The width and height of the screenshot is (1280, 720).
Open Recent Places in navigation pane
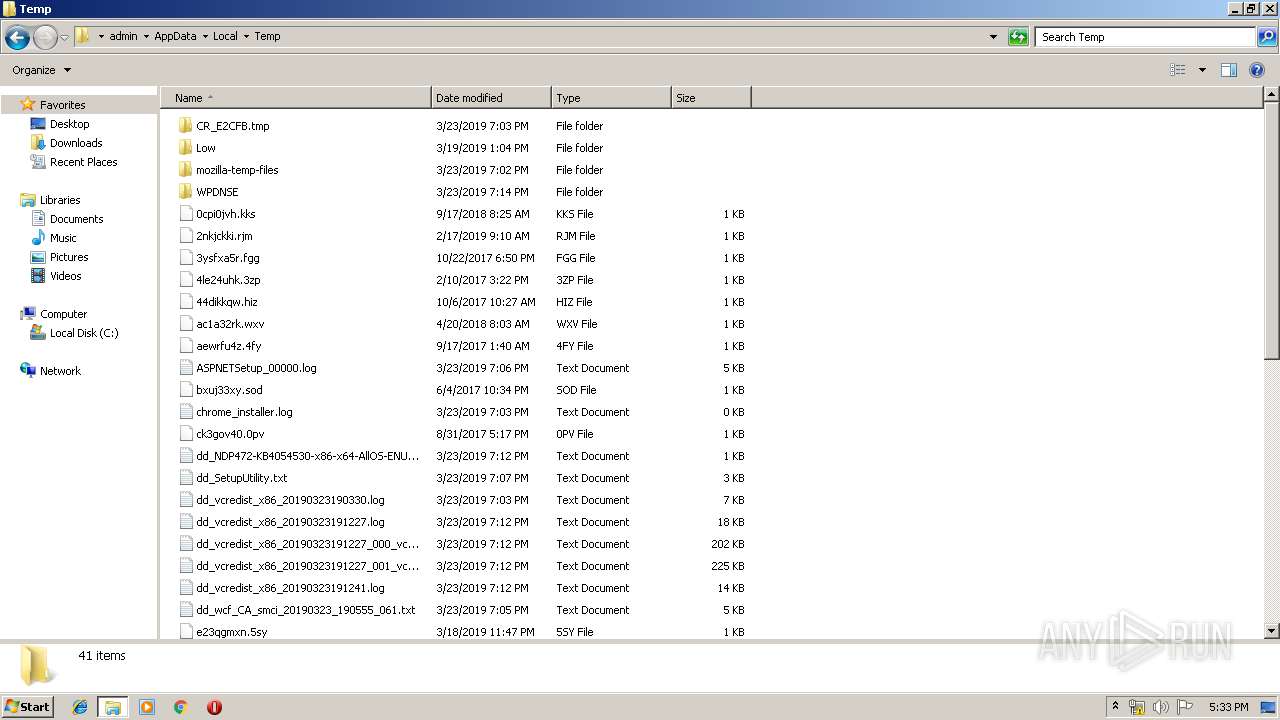tap(83, 162)
